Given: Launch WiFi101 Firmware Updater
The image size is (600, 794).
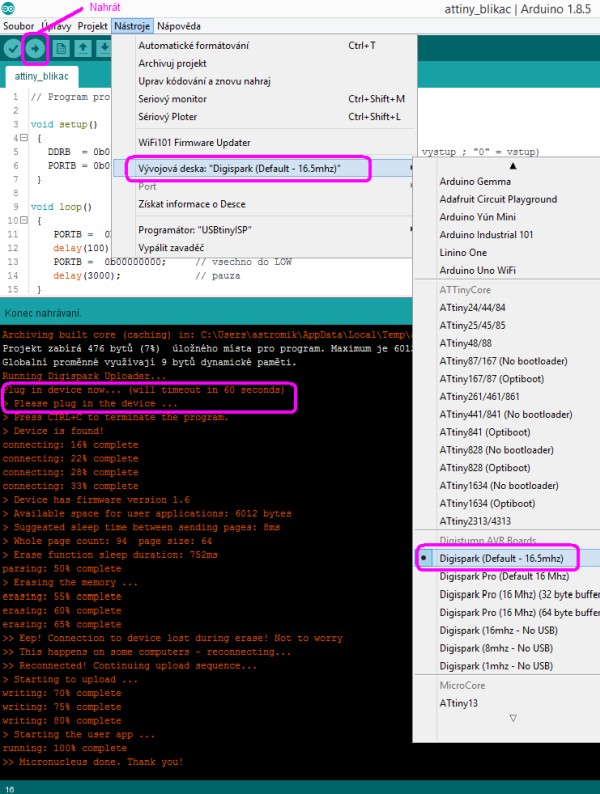Looking at the screenshot, I should point(263,142).
